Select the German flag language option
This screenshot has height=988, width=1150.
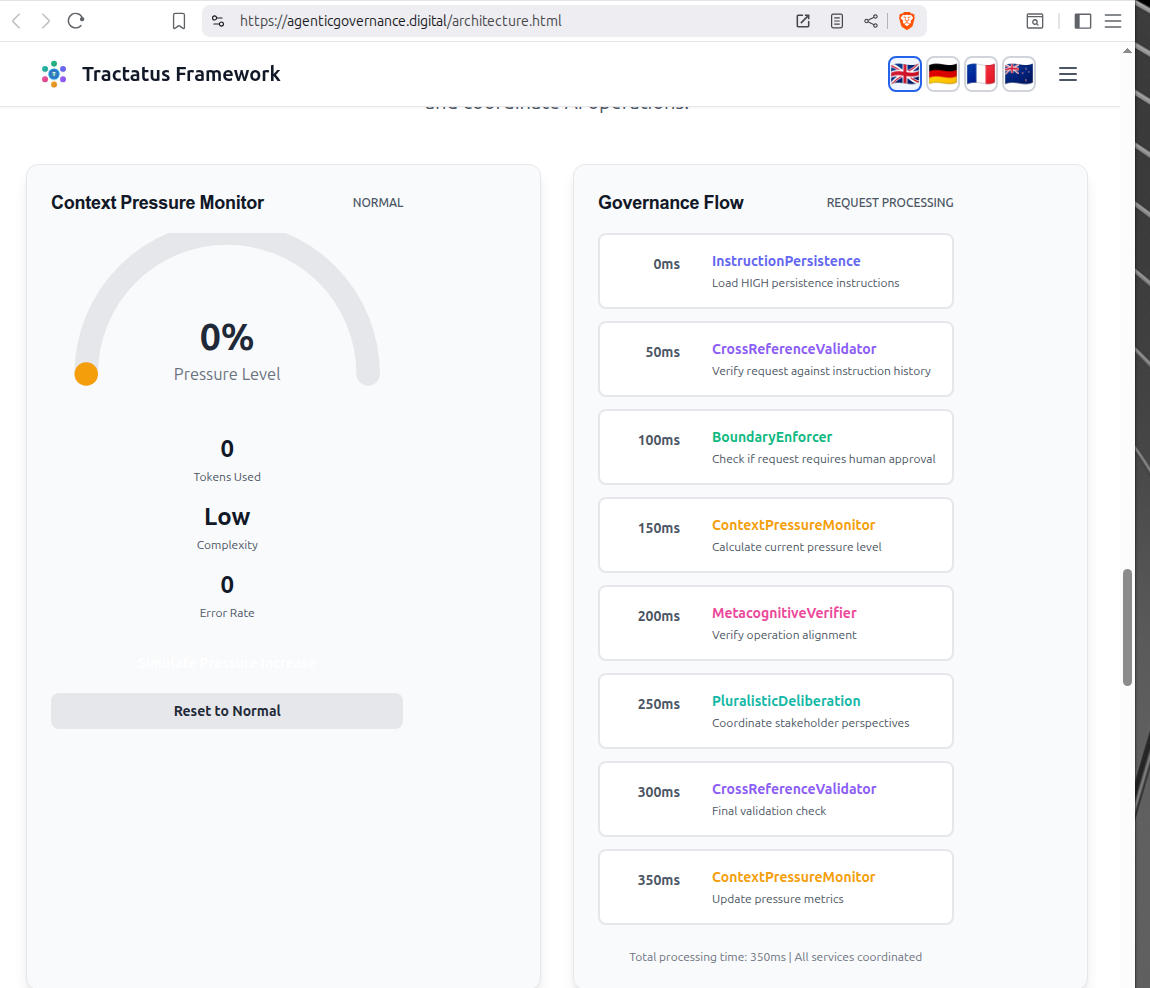942,74
